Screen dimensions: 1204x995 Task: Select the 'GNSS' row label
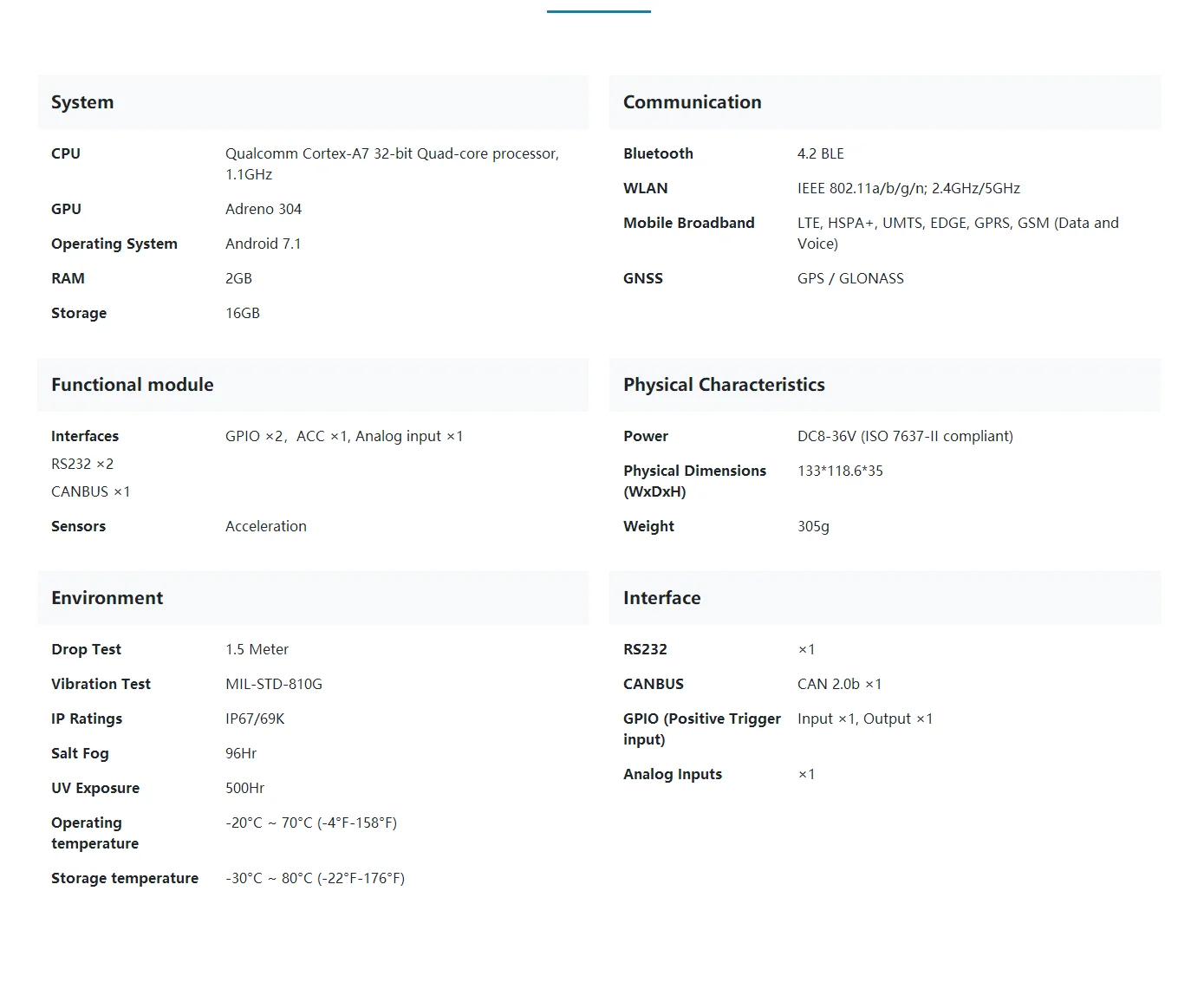coord(643,278)
